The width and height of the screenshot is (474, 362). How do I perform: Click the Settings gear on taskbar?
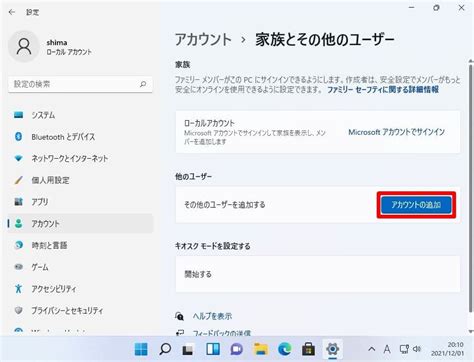pyautogui.click(x=332, y=349)
